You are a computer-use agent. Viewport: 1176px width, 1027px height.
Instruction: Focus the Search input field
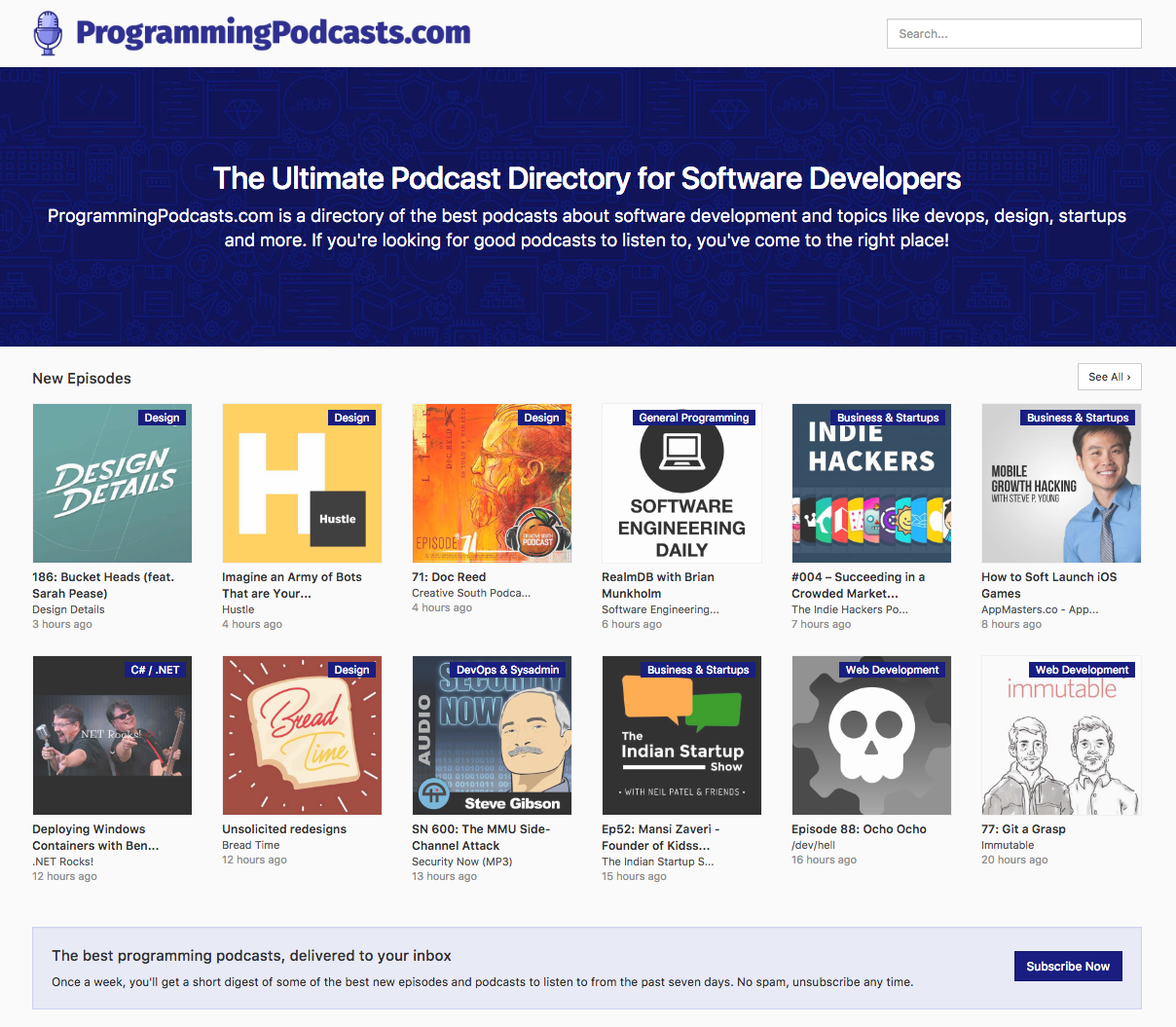point(1013,33)
